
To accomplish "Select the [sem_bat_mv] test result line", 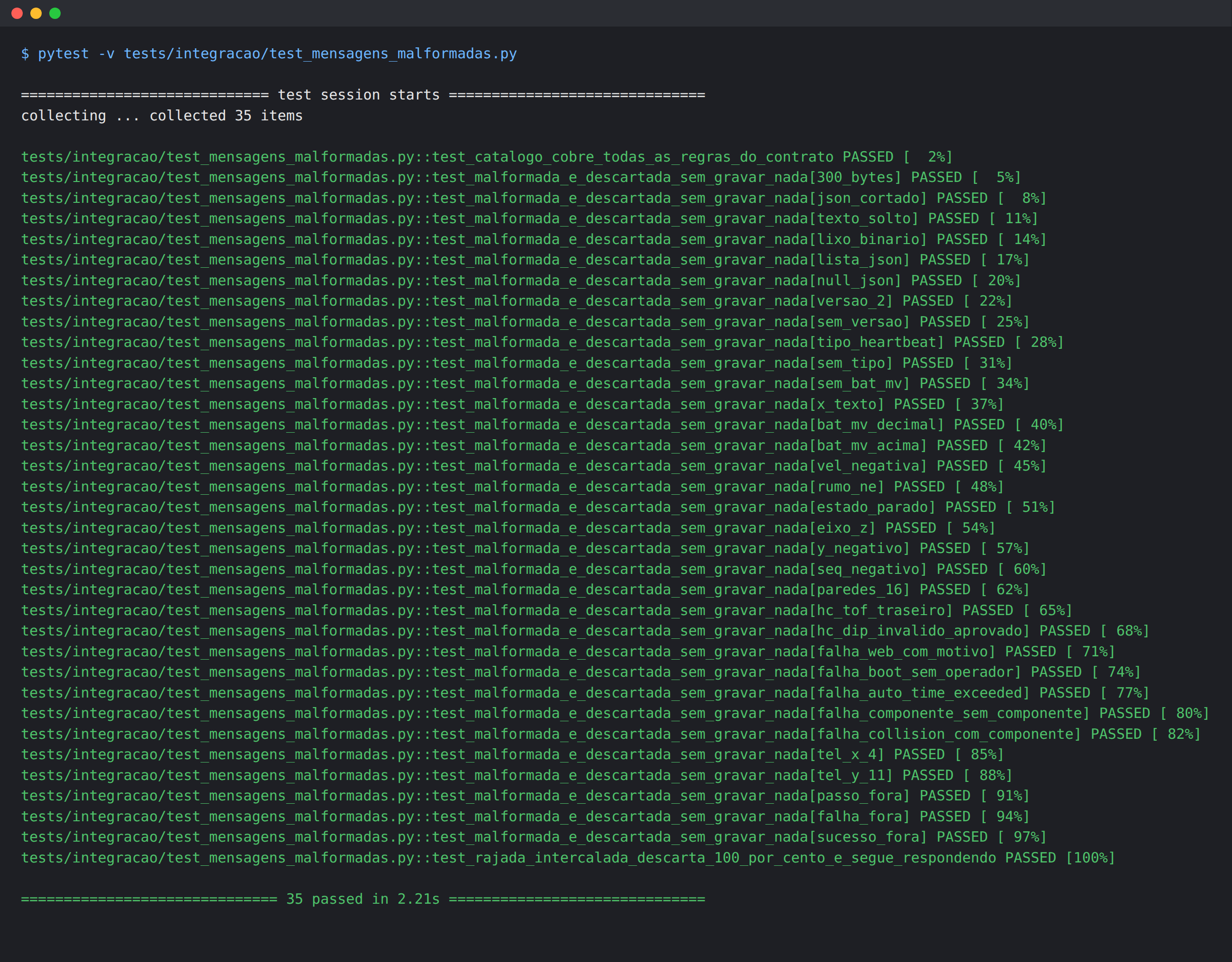I will click(526, 383).
